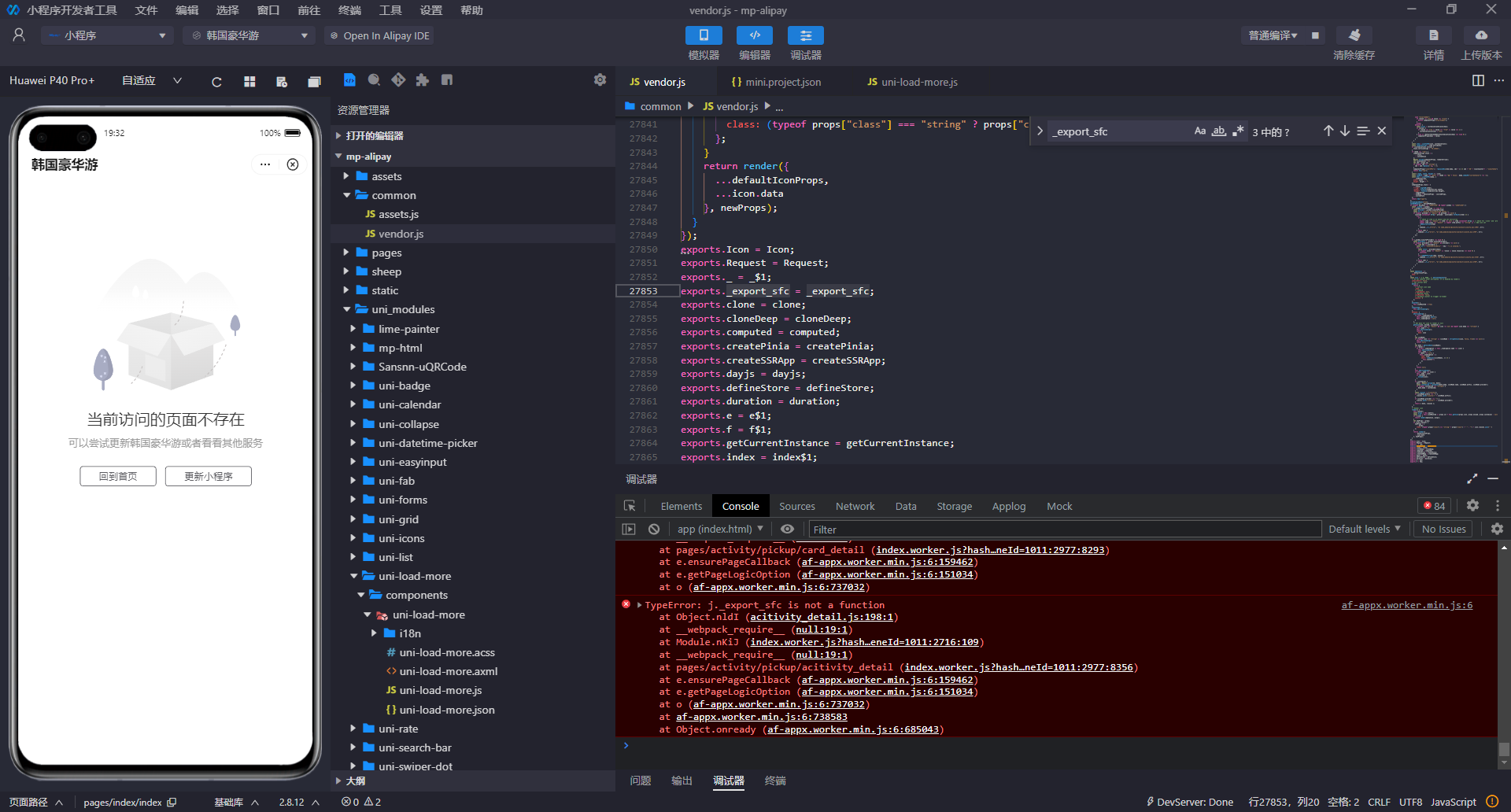Screen dimensions: 1511x812
Task: Click the console Filter input field
Action: point(1065,530)
